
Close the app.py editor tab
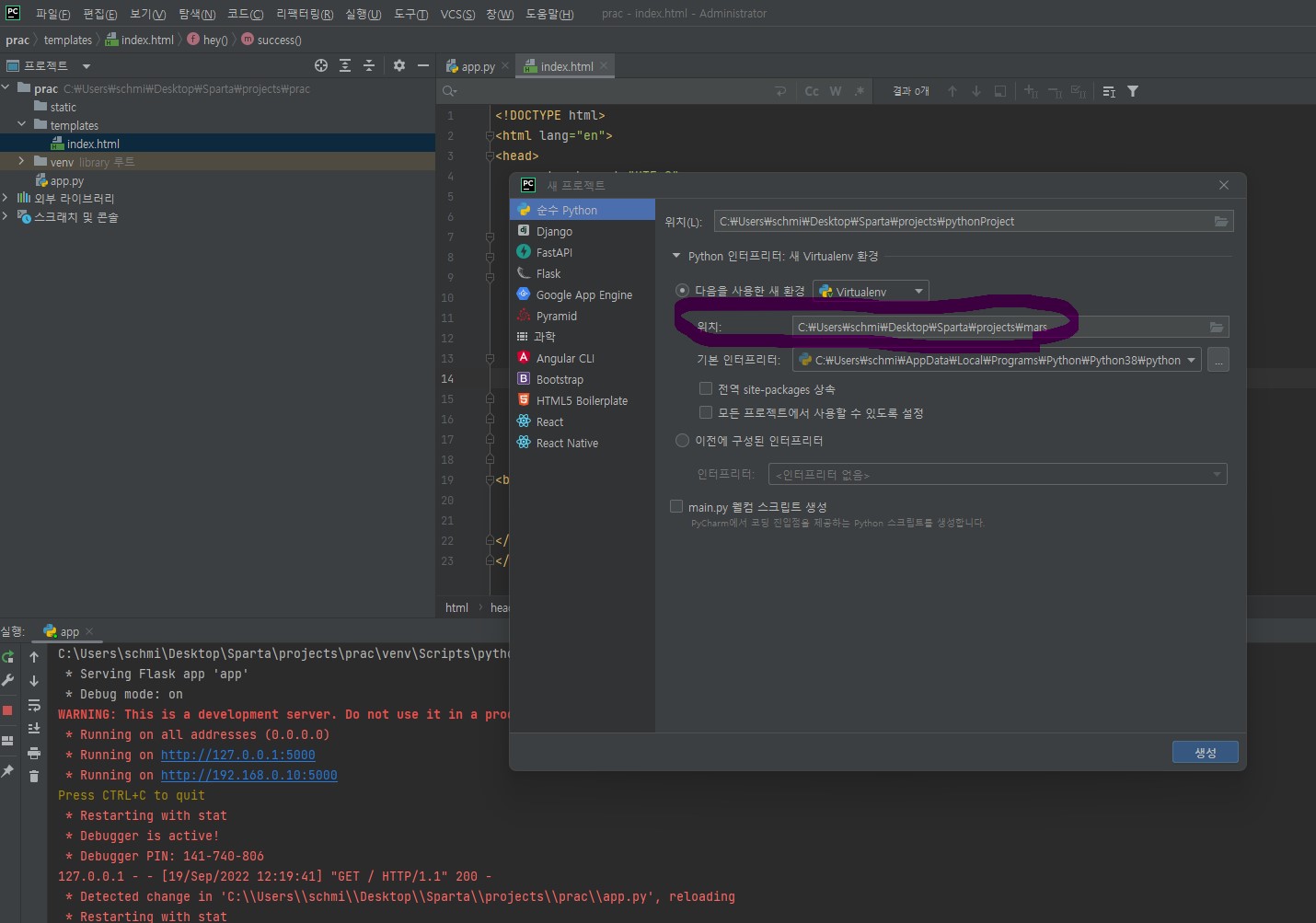point(505,65)
